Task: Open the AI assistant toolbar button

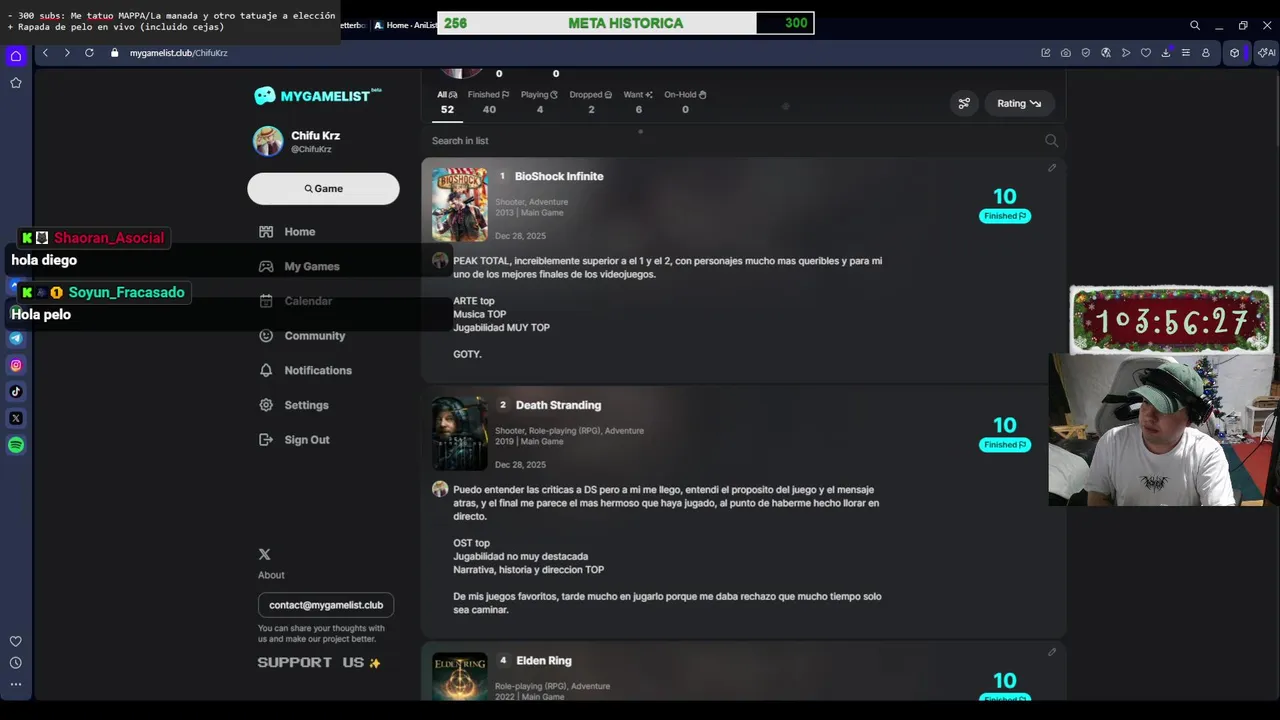Action: (x=1266, y=53)
